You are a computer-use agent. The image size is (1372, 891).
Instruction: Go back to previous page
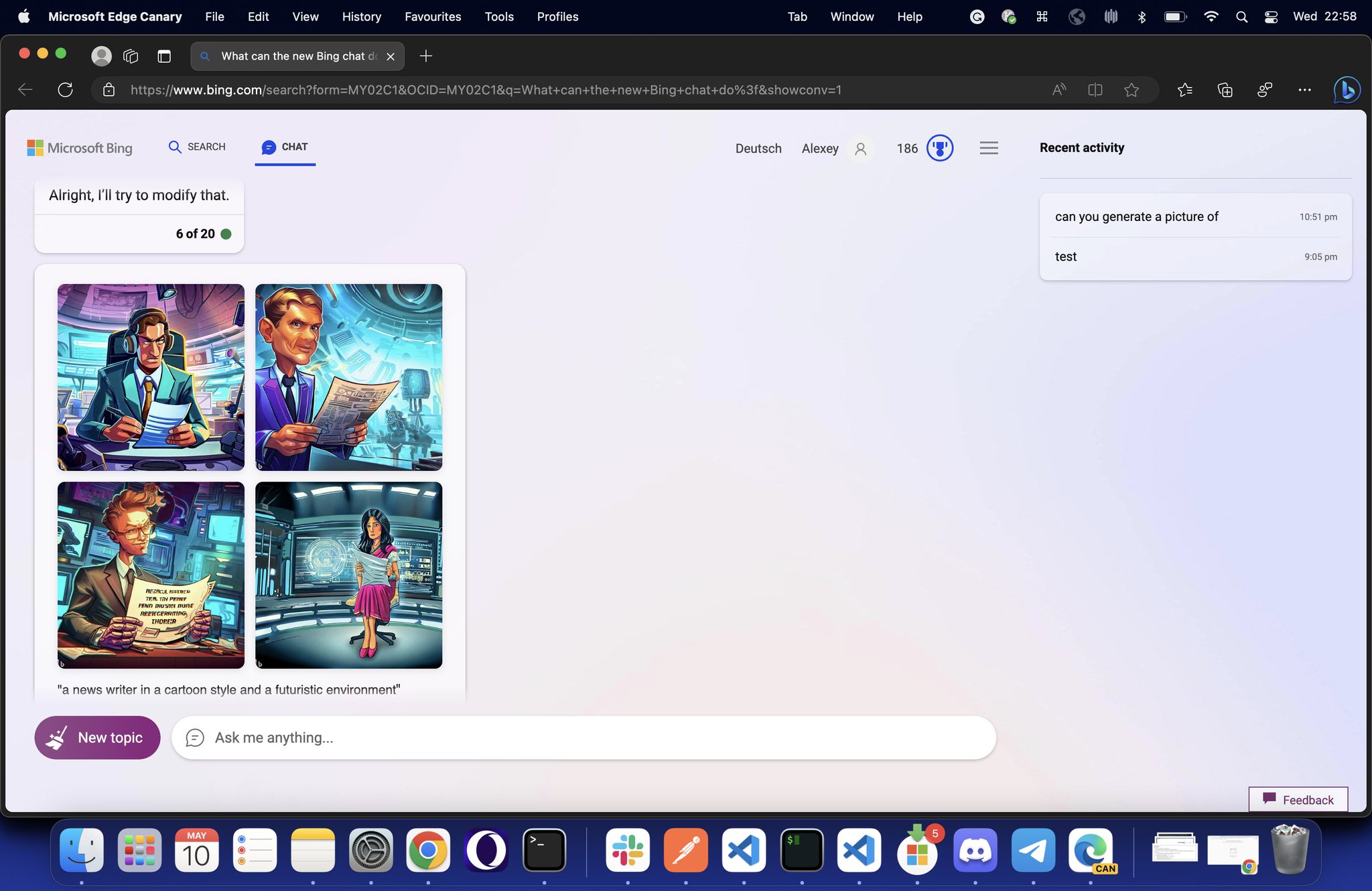click(25, 90)
